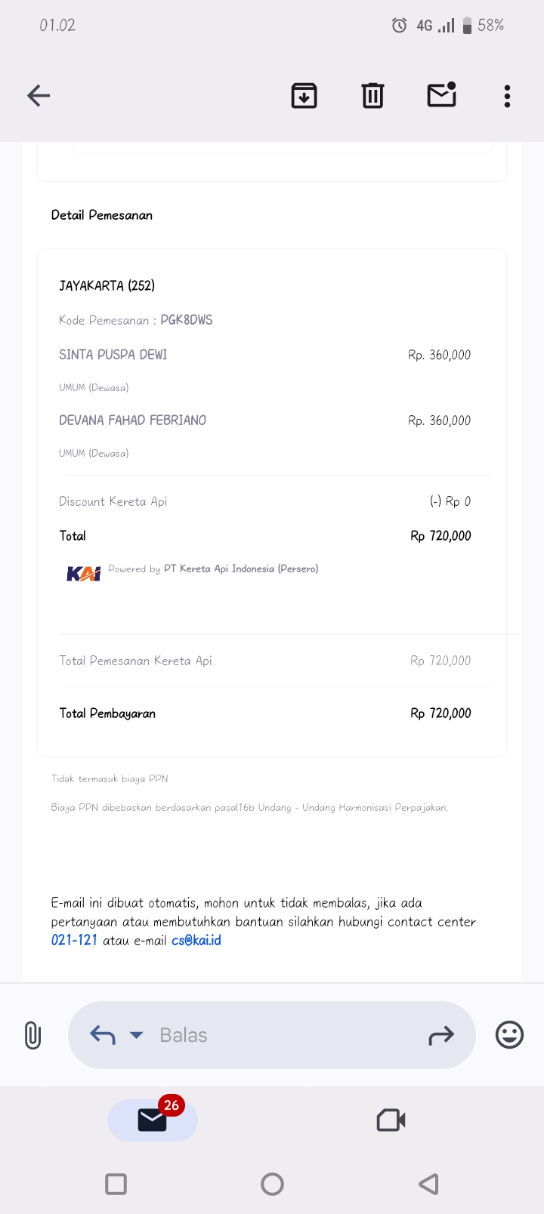Delete email with trash icon
The height and width of the screenshot is (1214, 544).
pyautogui.click(x=372, y=96)
